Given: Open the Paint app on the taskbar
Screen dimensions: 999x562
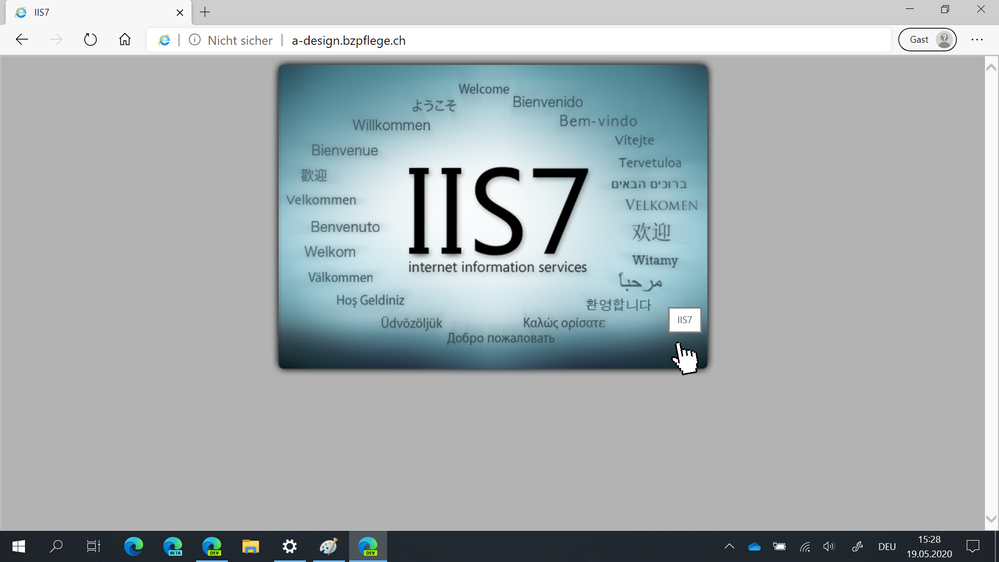Looking at the screenshot, I should point(329,546).
